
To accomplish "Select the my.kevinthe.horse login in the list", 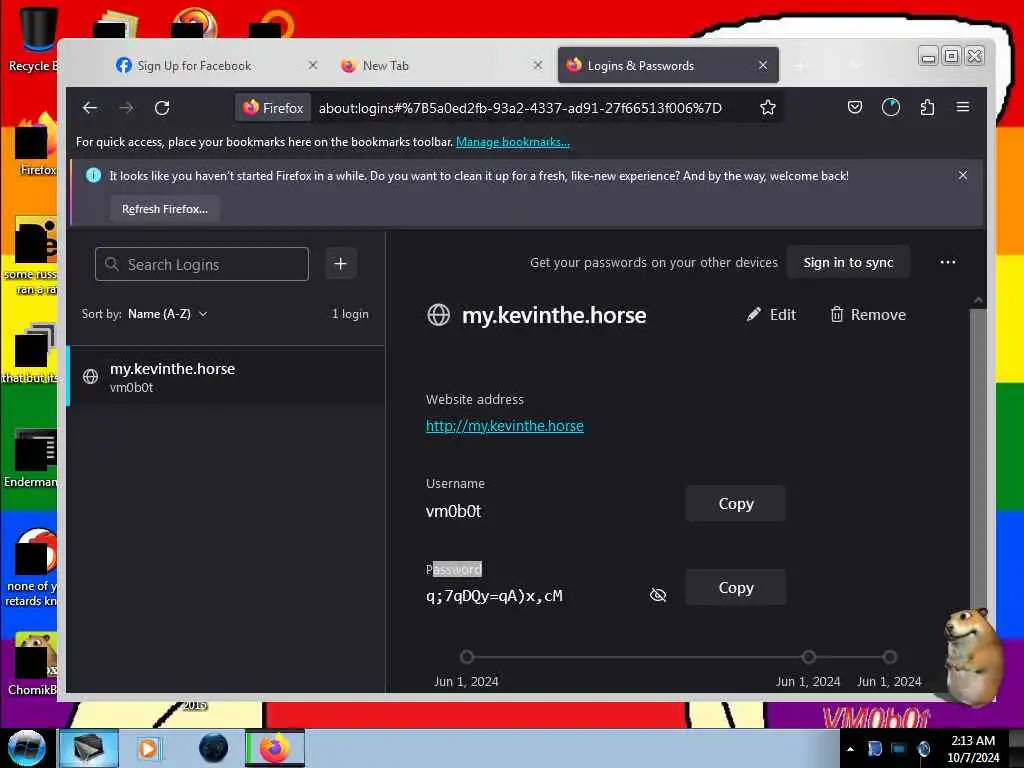I will [x=226, y=377].
